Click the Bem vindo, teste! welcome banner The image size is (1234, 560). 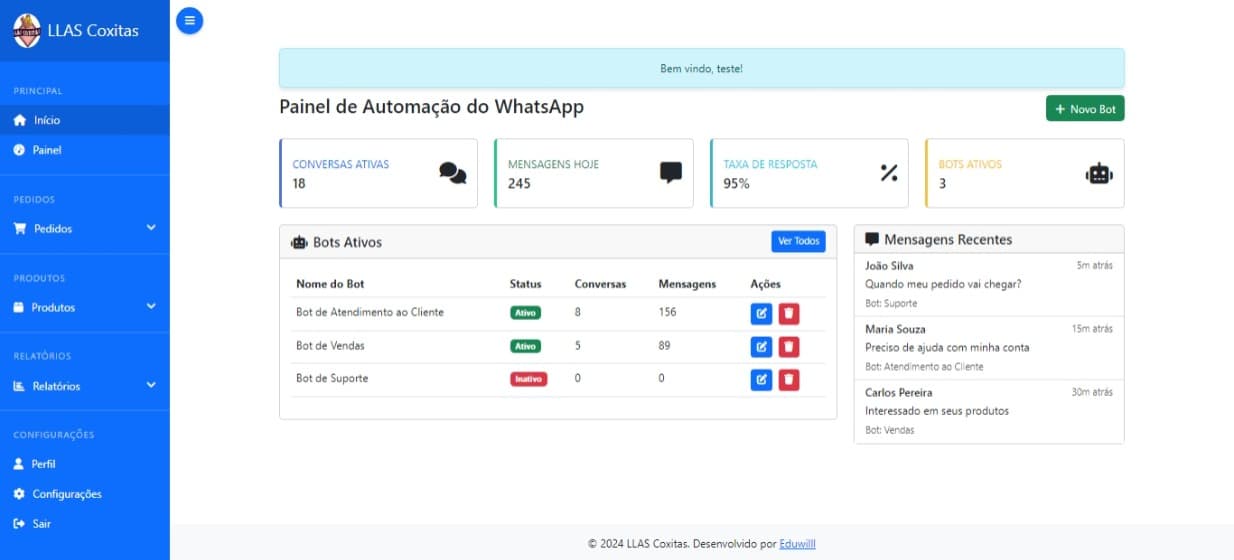(701, 69)
